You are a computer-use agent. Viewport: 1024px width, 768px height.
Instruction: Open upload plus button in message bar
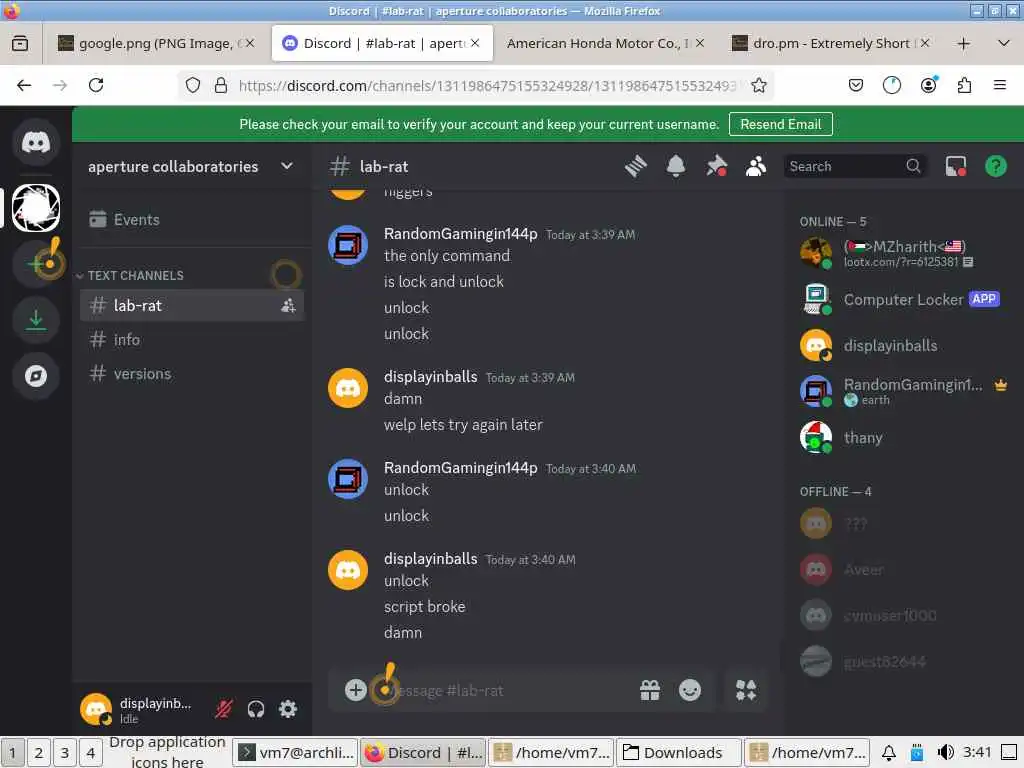tap(355, 690)
